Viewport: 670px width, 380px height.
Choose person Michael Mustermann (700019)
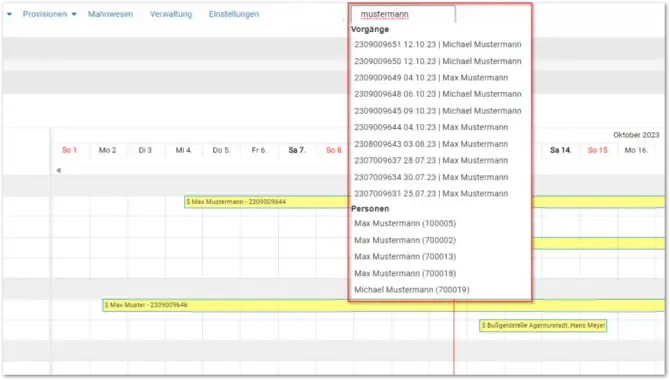(x=412, y=290)
